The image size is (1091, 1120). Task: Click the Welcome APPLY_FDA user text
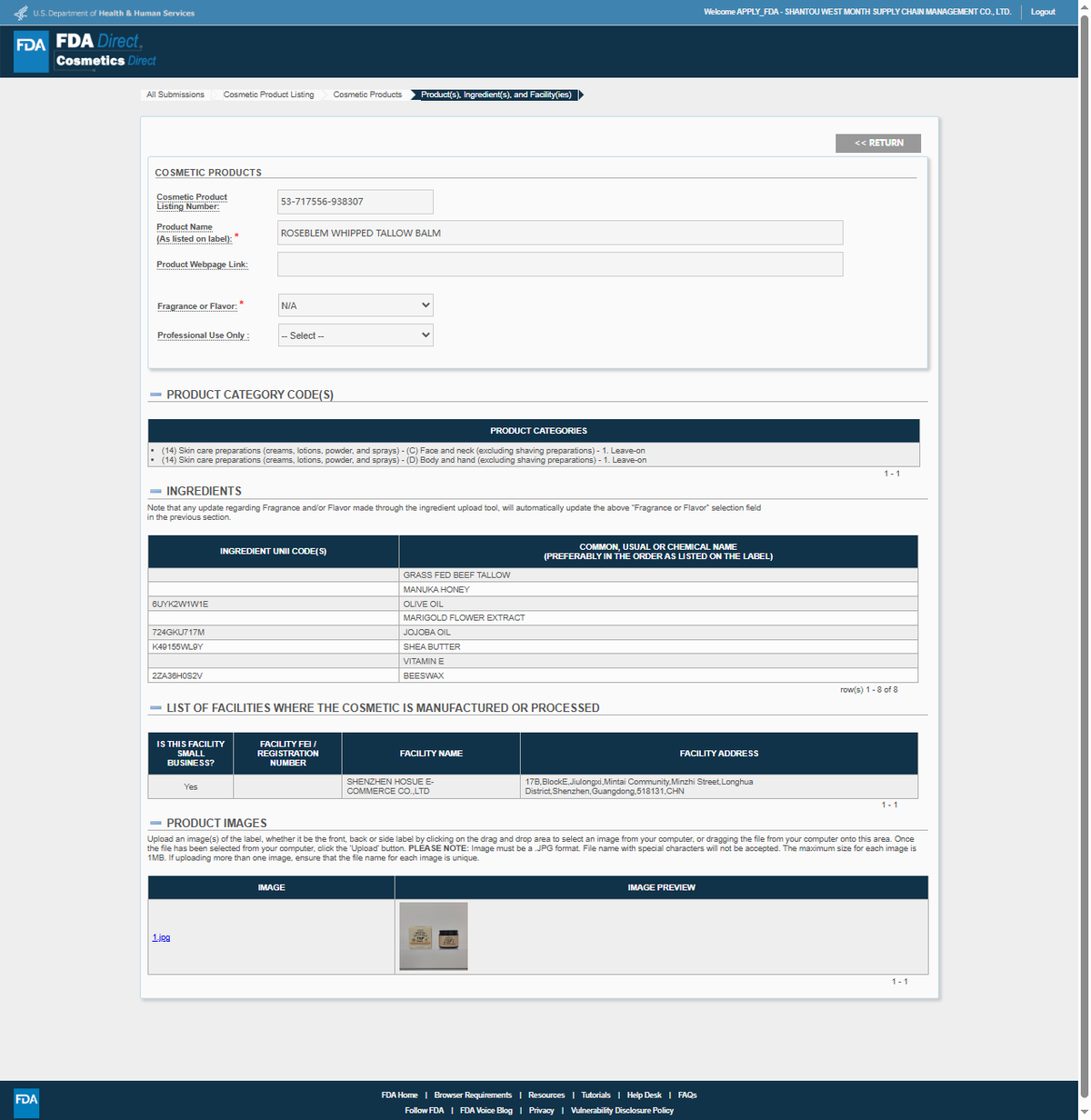(x=857, y=12)
